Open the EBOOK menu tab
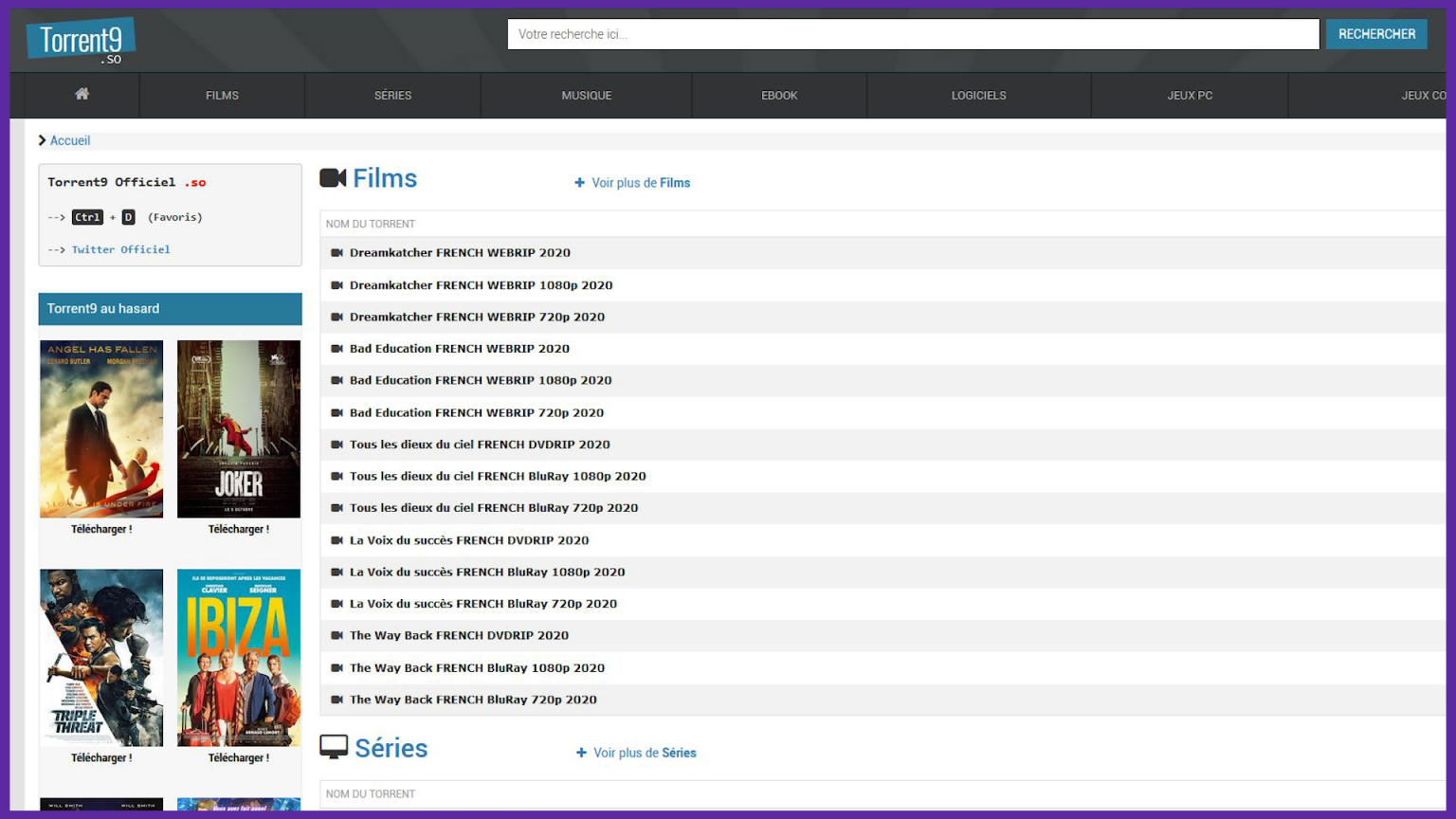 click(779, 95)
